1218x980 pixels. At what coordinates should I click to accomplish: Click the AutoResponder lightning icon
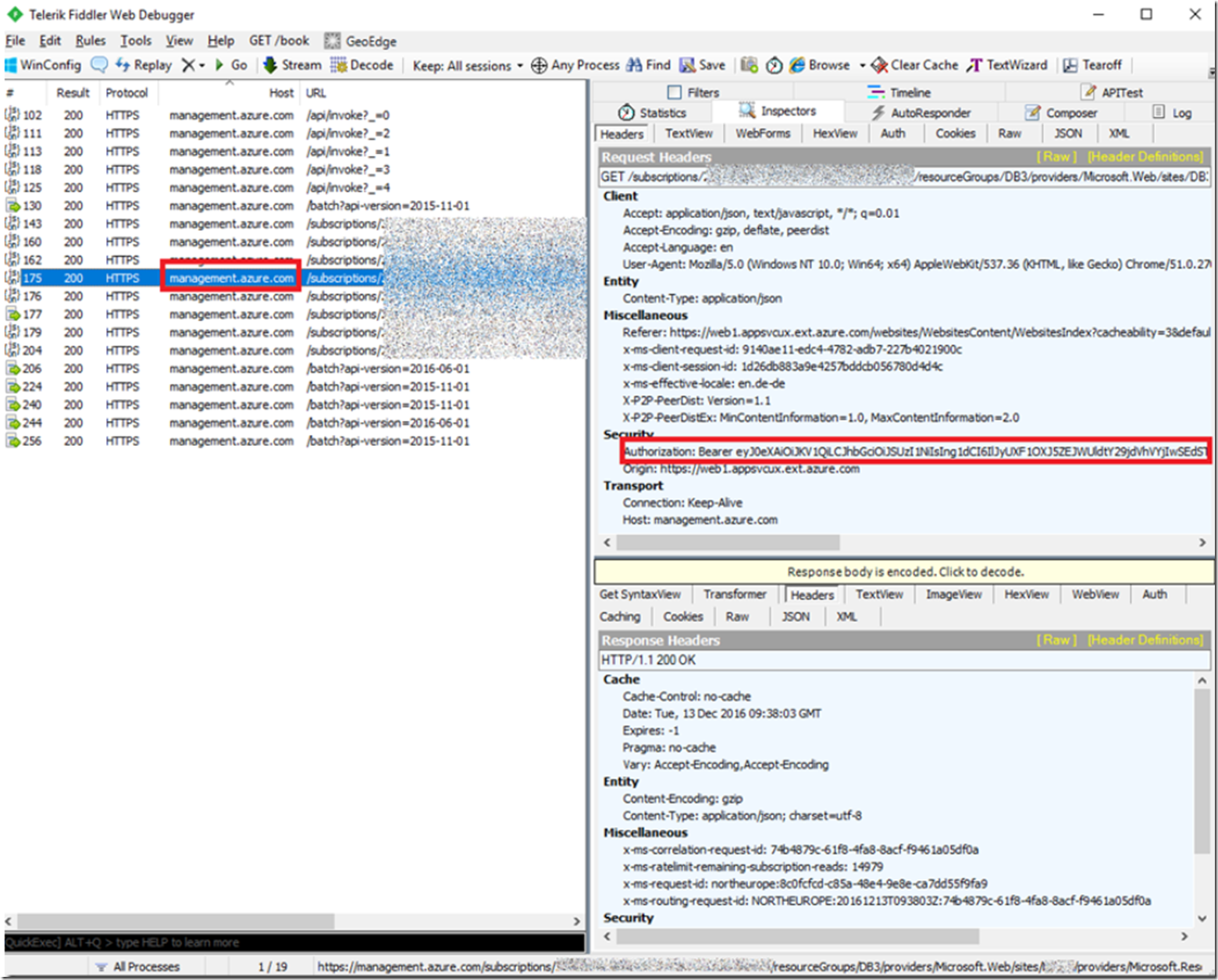[x=878, y=112]
